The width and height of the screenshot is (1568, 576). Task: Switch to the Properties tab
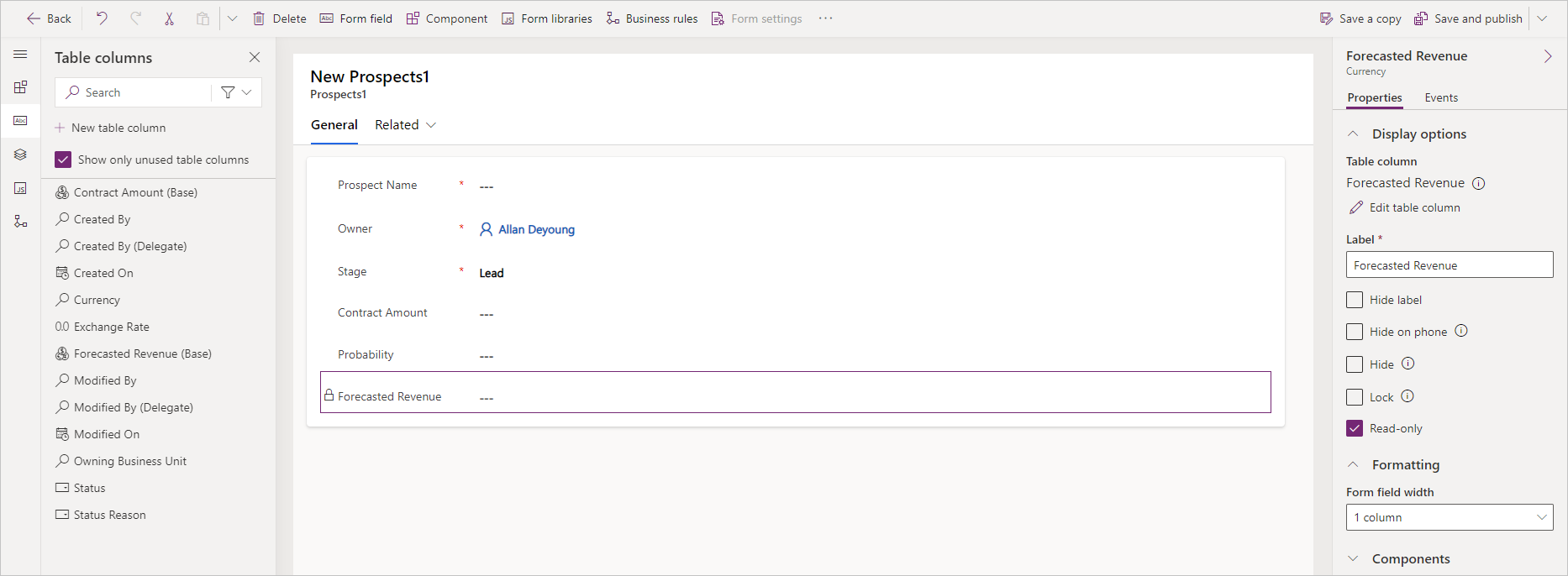1375,98
